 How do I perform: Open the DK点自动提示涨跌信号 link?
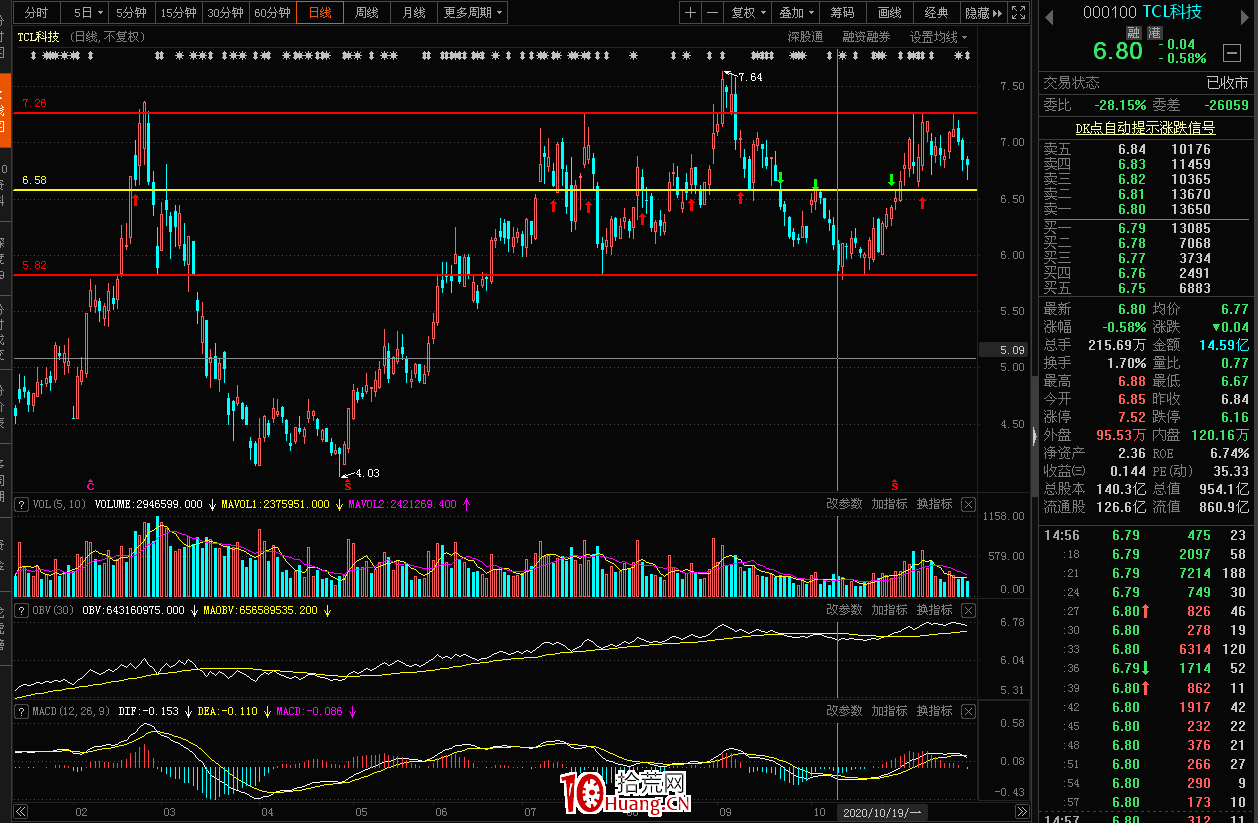[1145, 128]
